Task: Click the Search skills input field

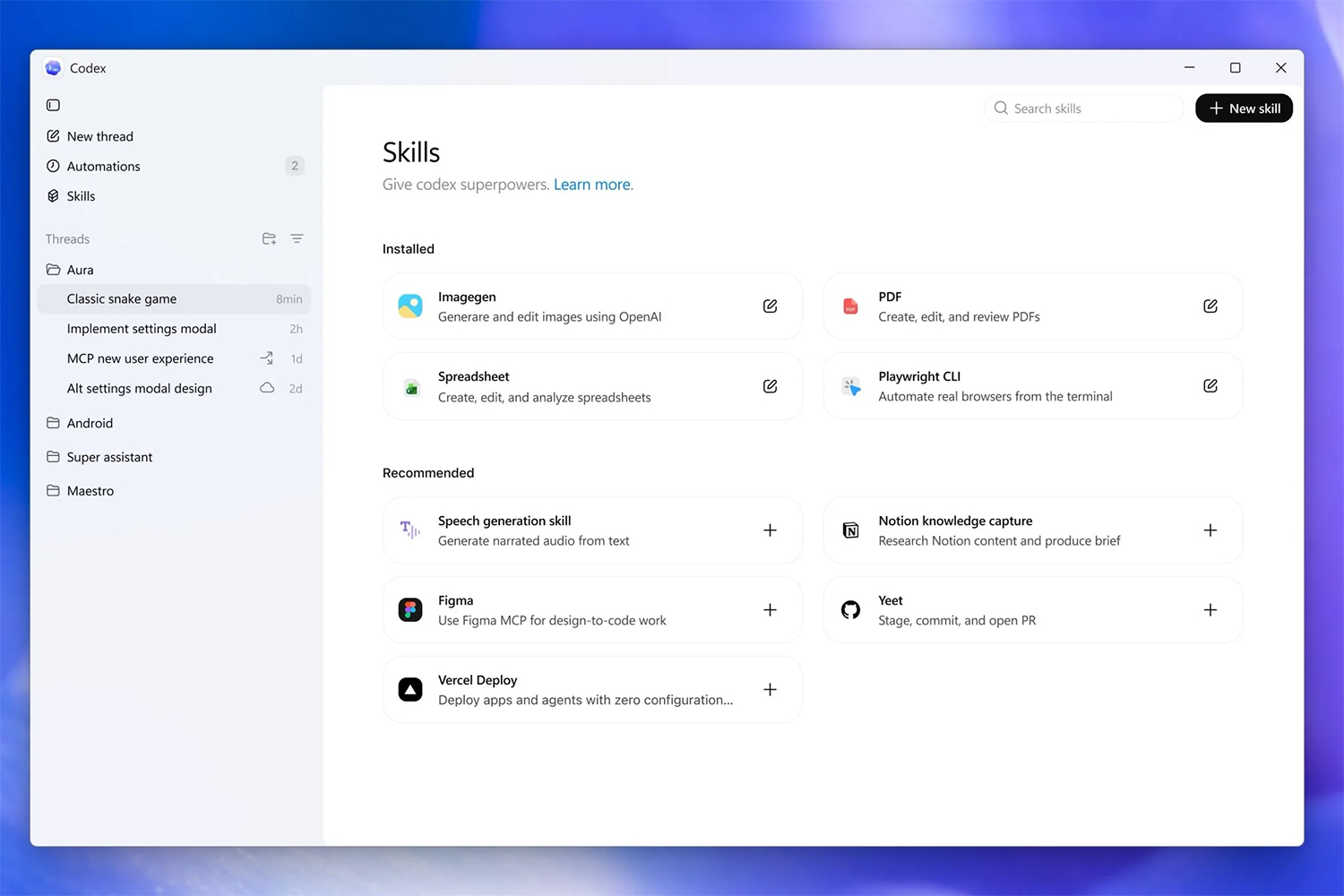Action: coord(1084,108)
